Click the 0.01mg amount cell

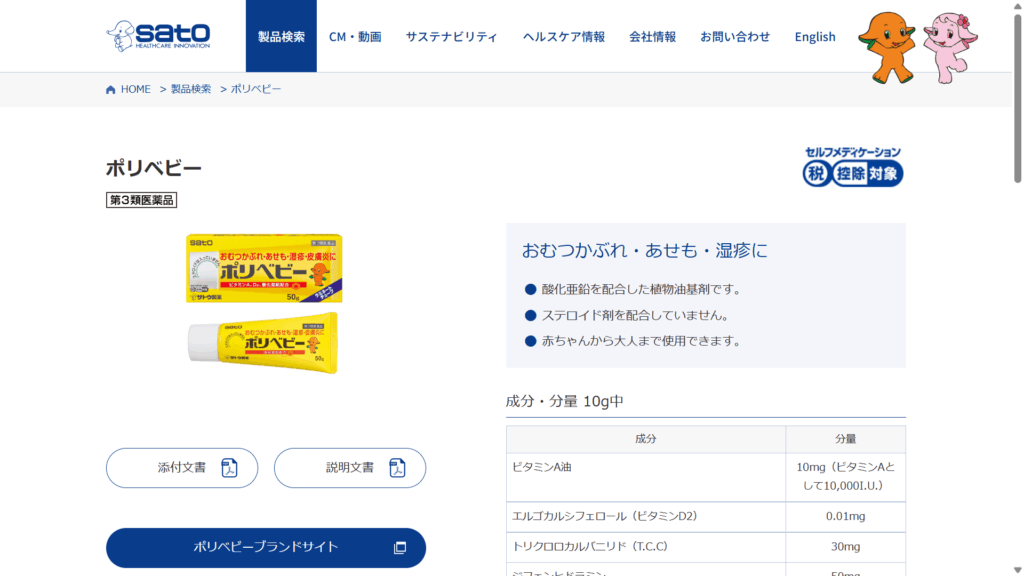click(846, 517)
